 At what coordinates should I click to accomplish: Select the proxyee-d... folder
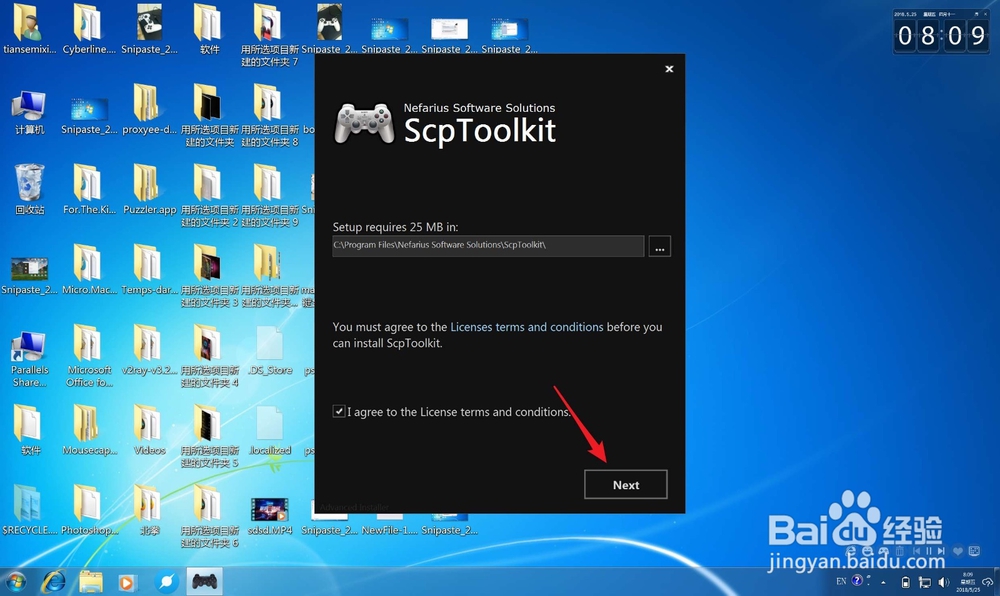pos(149,110)
